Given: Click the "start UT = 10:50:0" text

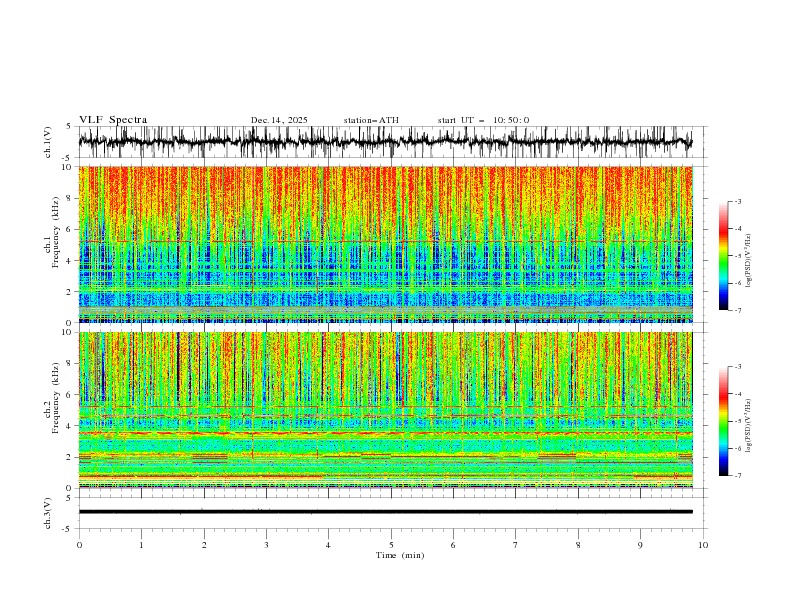Looking at the screenshot, I should pyautogui.click(x=483, y=120).
